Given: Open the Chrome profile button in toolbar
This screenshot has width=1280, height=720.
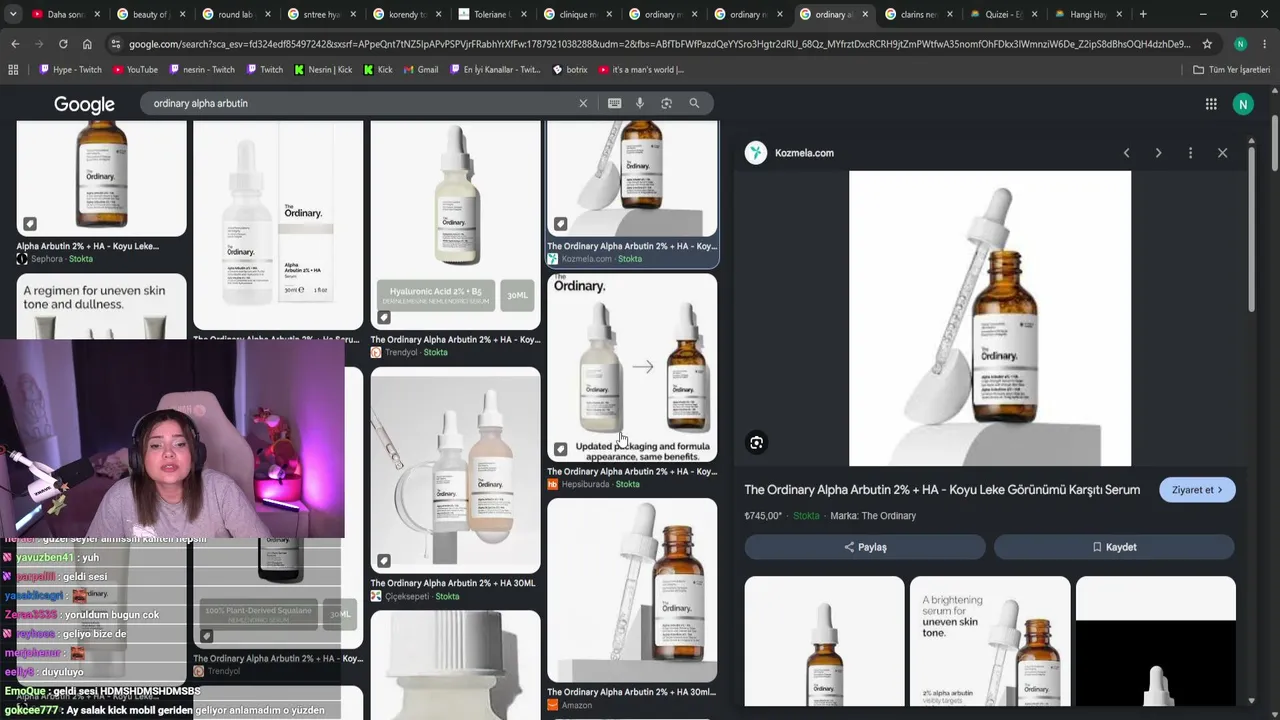Looking at the screenshot, I should click(1240, 44).
